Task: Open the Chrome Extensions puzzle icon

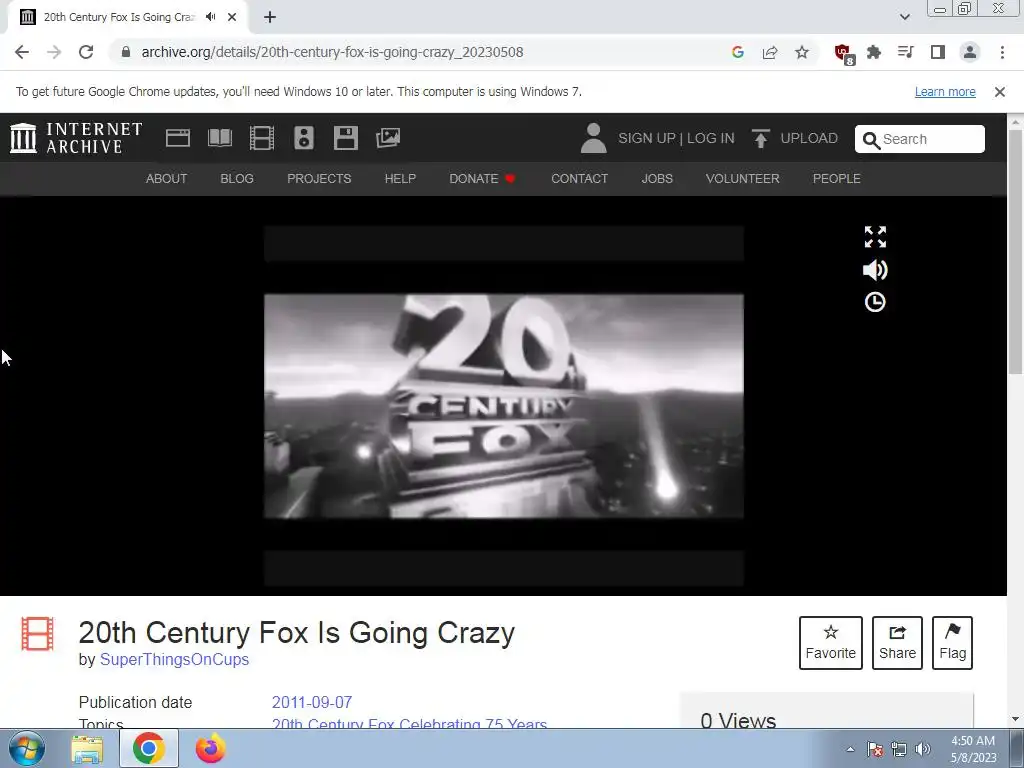Action: [874, 52]
